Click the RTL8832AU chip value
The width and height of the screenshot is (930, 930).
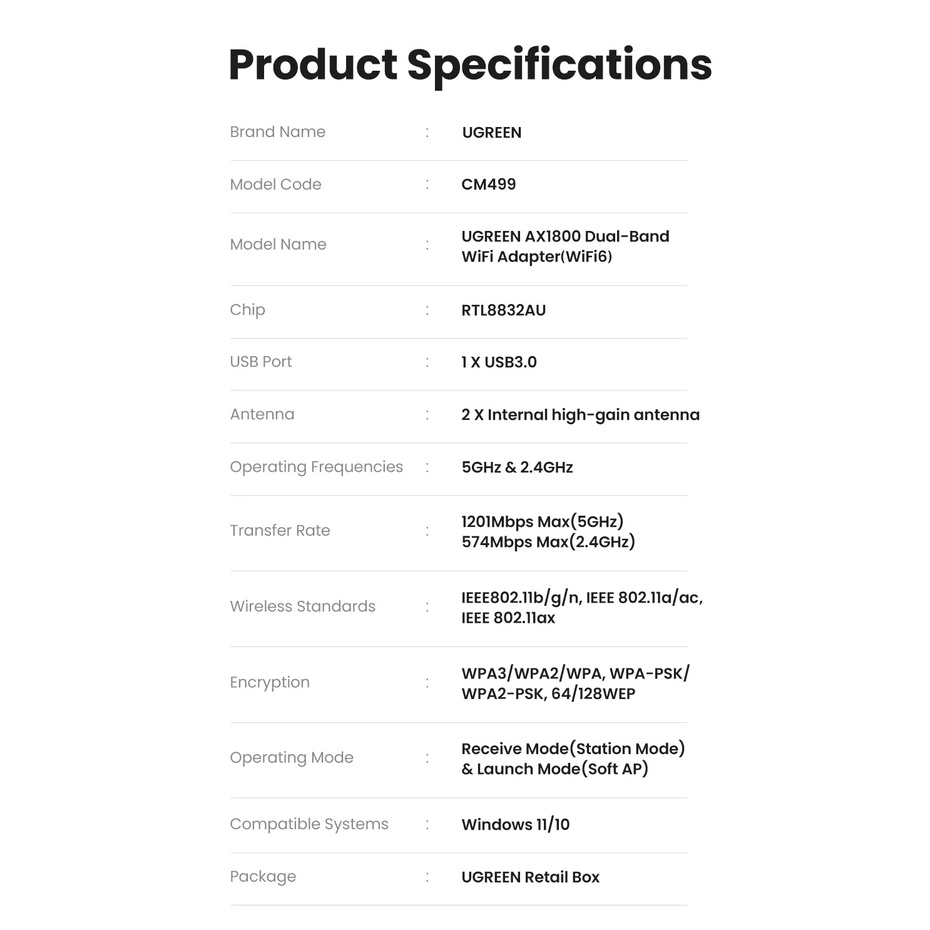(503, 310)
